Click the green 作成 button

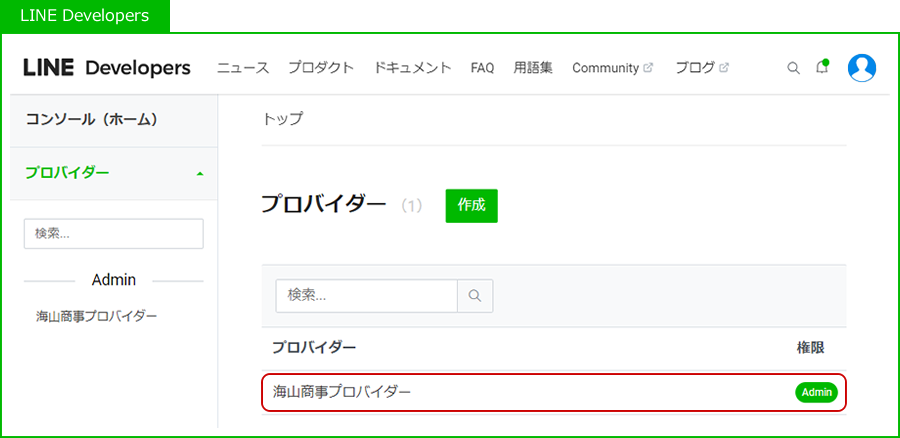pos(471,206)
